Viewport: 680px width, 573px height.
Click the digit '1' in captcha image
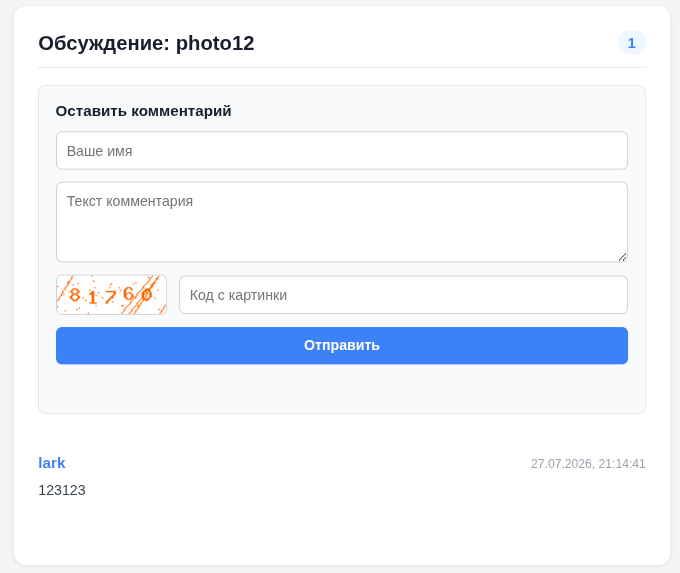tap(92, 298)
